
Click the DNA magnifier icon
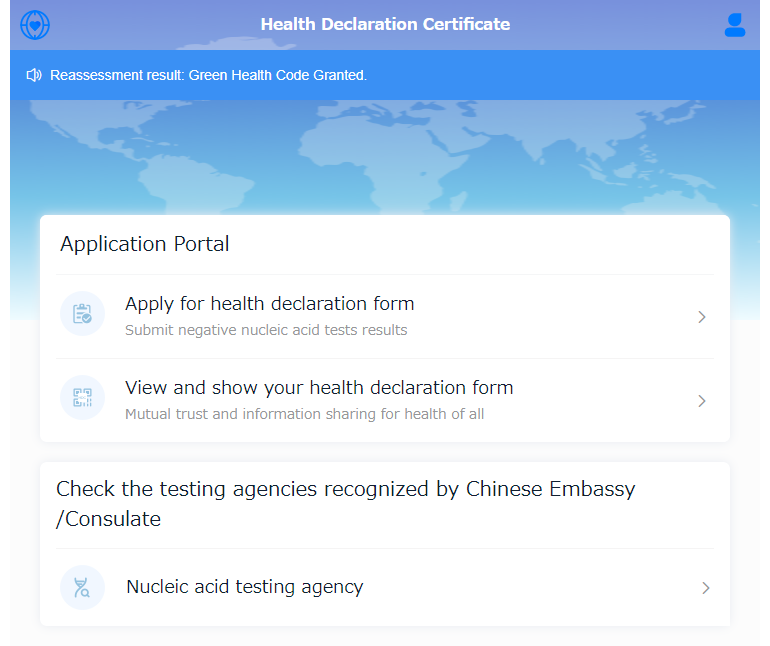[x=82, y=587]
